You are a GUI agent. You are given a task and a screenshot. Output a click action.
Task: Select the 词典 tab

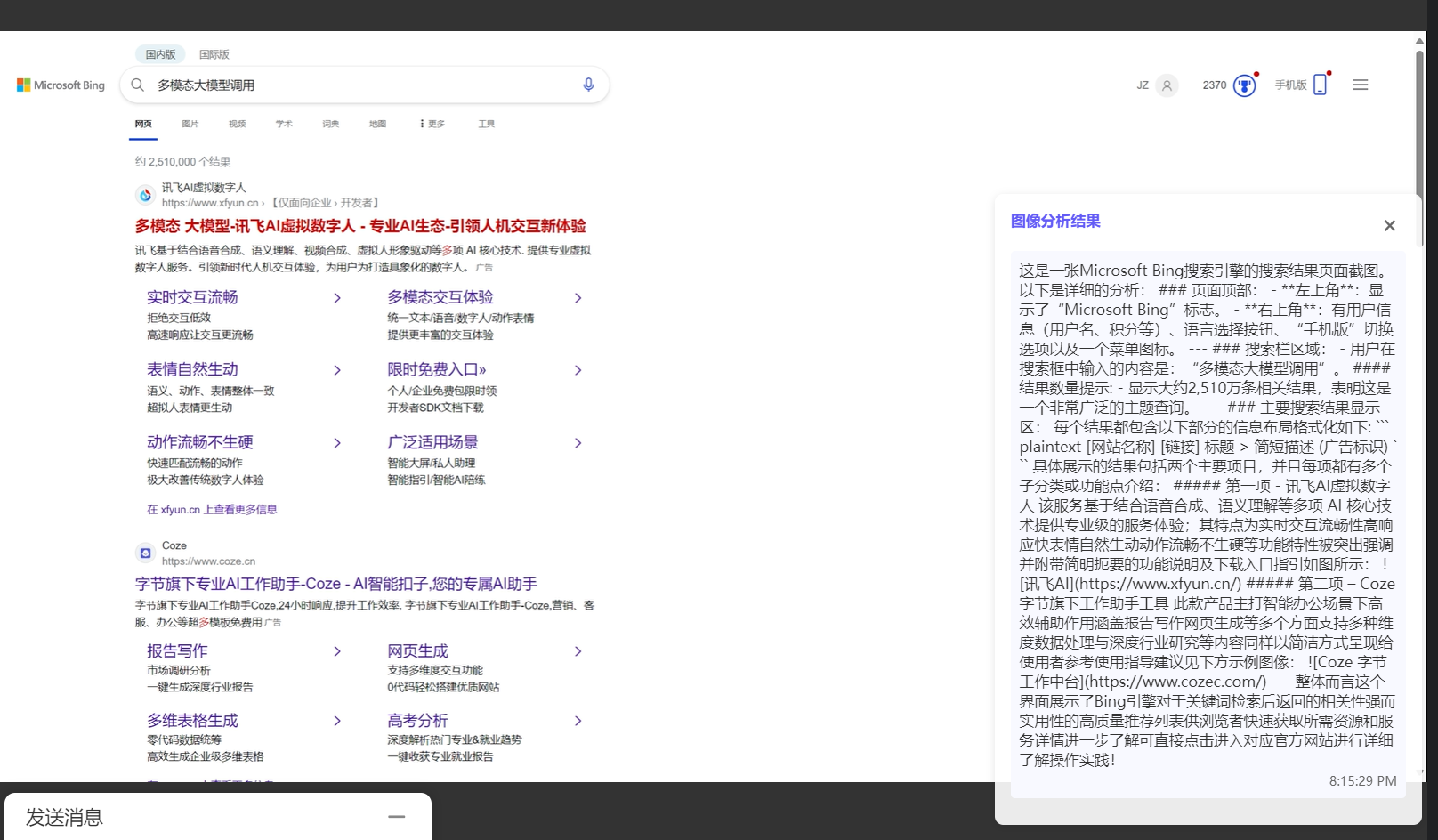point(331,124)
